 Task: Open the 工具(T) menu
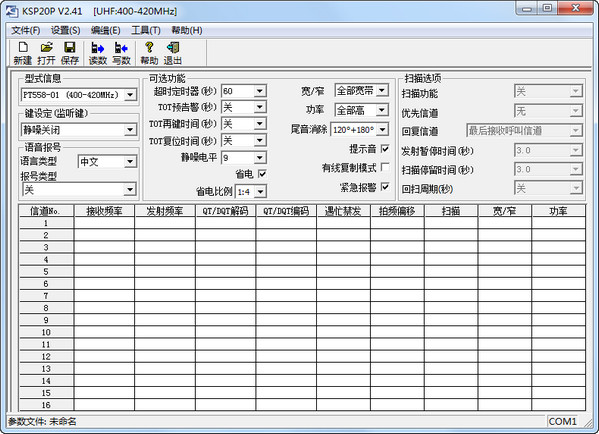click(146, 30)
